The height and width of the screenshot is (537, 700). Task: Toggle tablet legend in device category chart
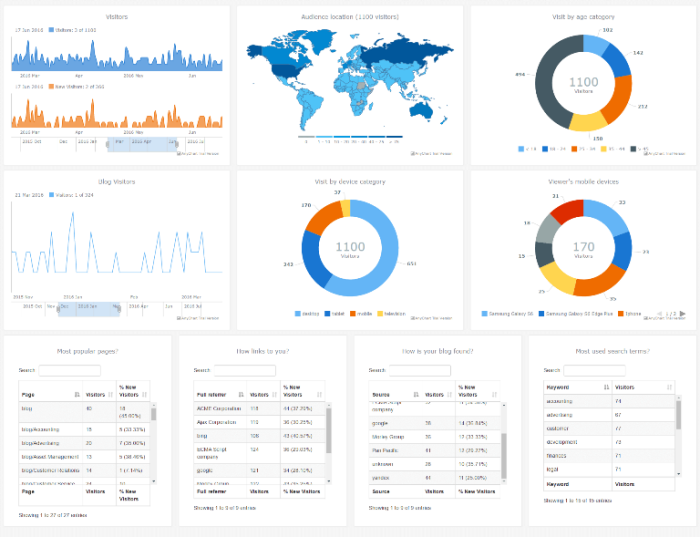[334, 314]
